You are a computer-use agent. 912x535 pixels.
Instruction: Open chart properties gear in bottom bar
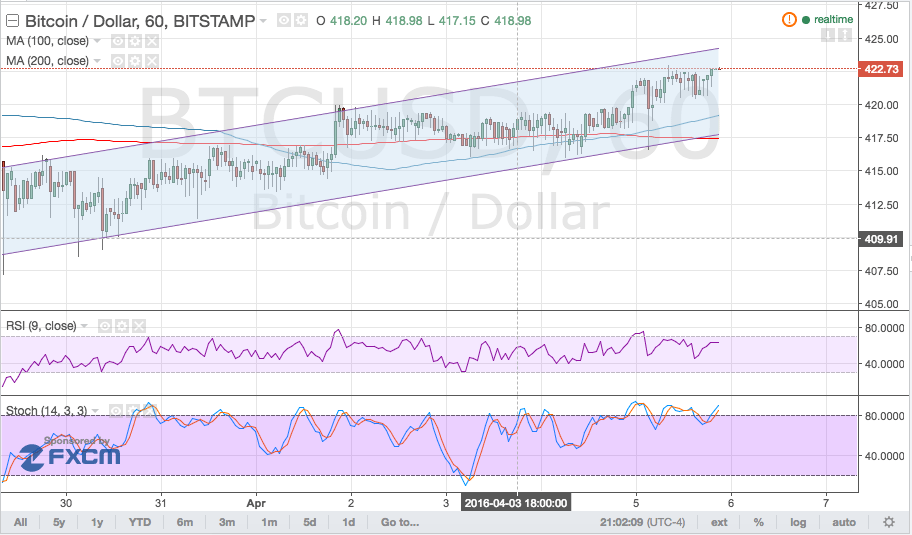click(889, 522)
